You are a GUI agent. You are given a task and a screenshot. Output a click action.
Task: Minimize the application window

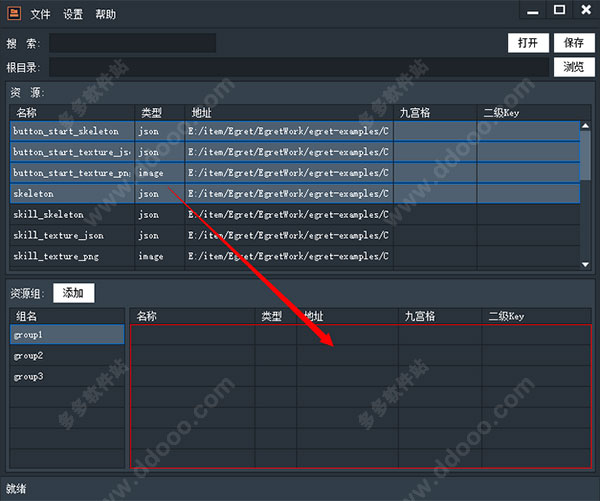pos(532,11)
